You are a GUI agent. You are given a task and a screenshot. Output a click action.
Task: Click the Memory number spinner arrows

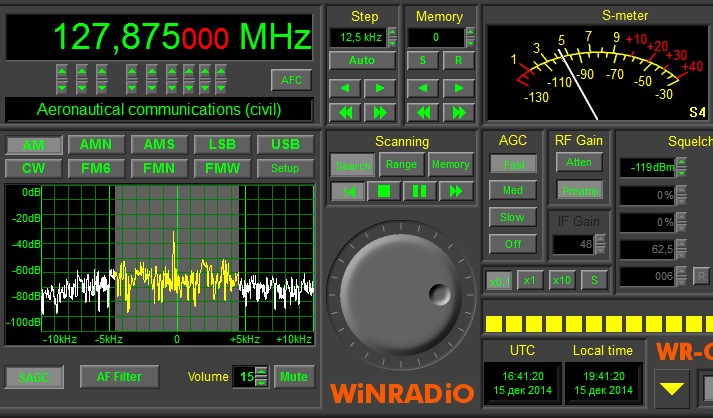(471, 37)
